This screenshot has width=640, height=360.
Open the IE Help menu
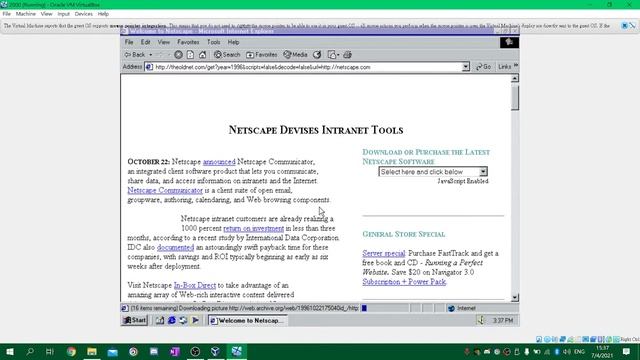coord(233,42)
